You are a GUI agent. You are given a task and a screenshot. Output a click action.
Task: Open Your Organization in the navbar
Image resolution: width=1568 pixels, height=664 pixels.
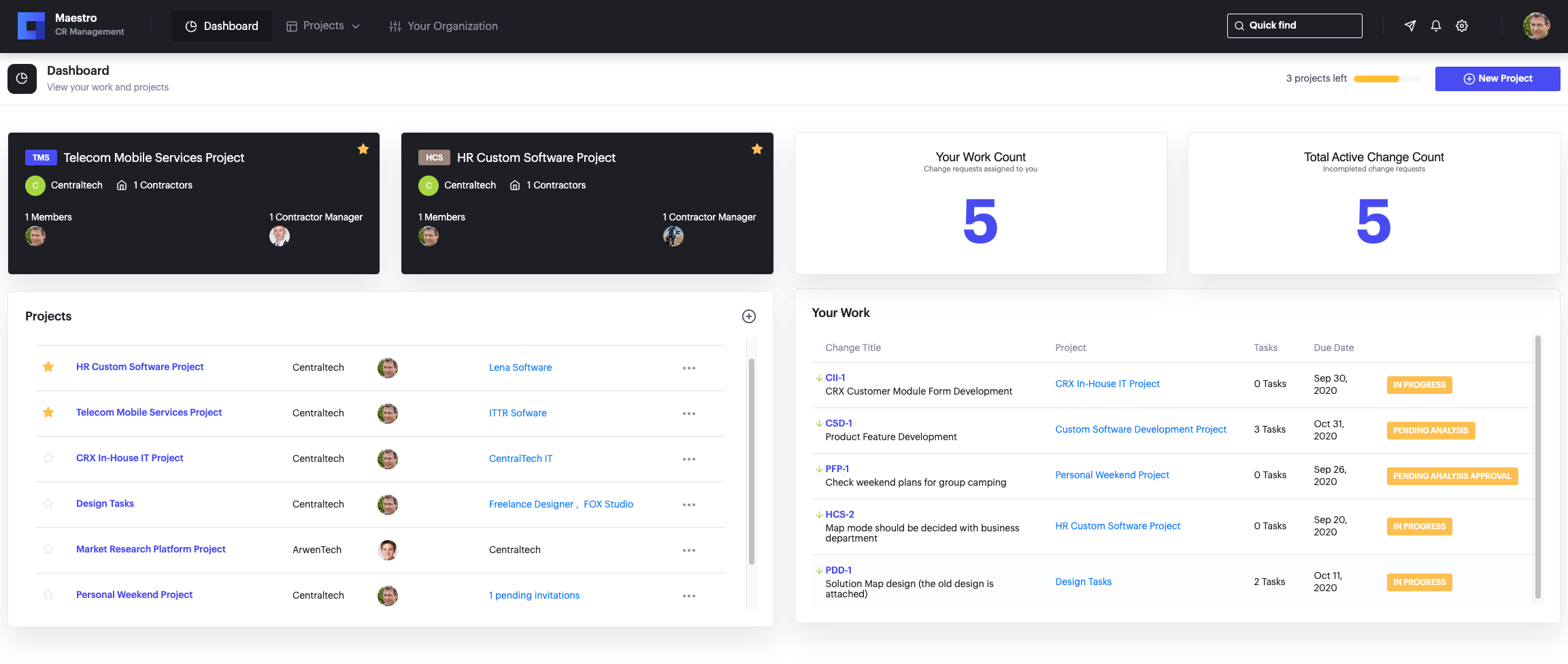coord(444,26)
